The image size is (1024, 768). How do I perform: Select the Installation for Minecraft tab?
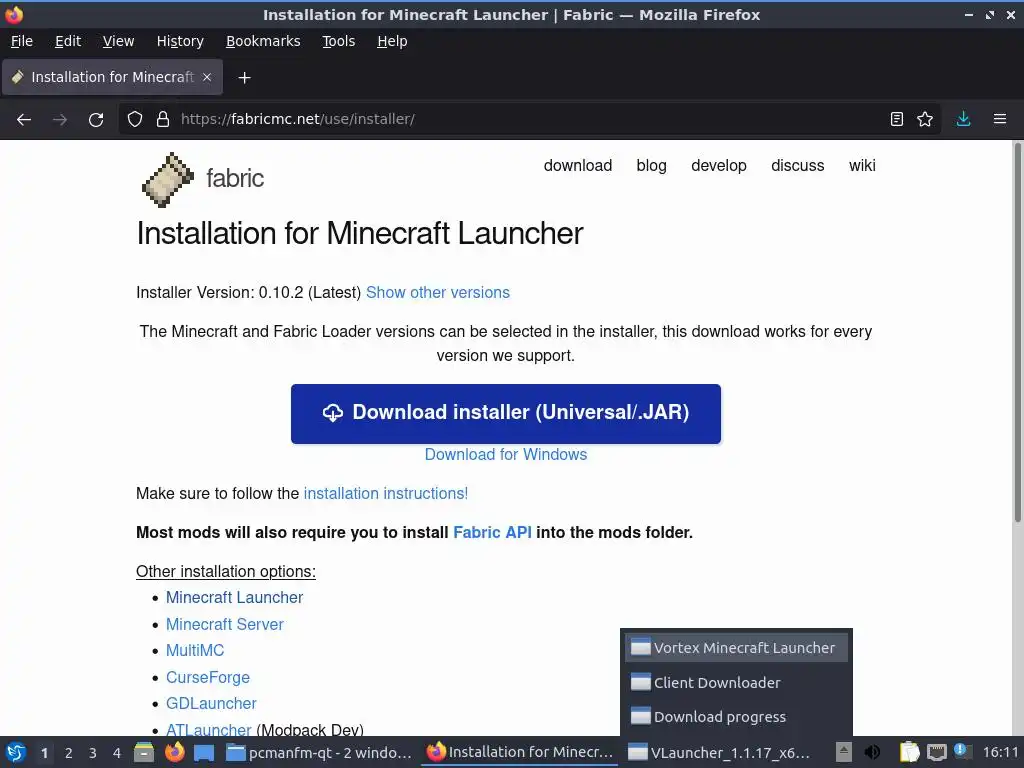pos(112,77)
